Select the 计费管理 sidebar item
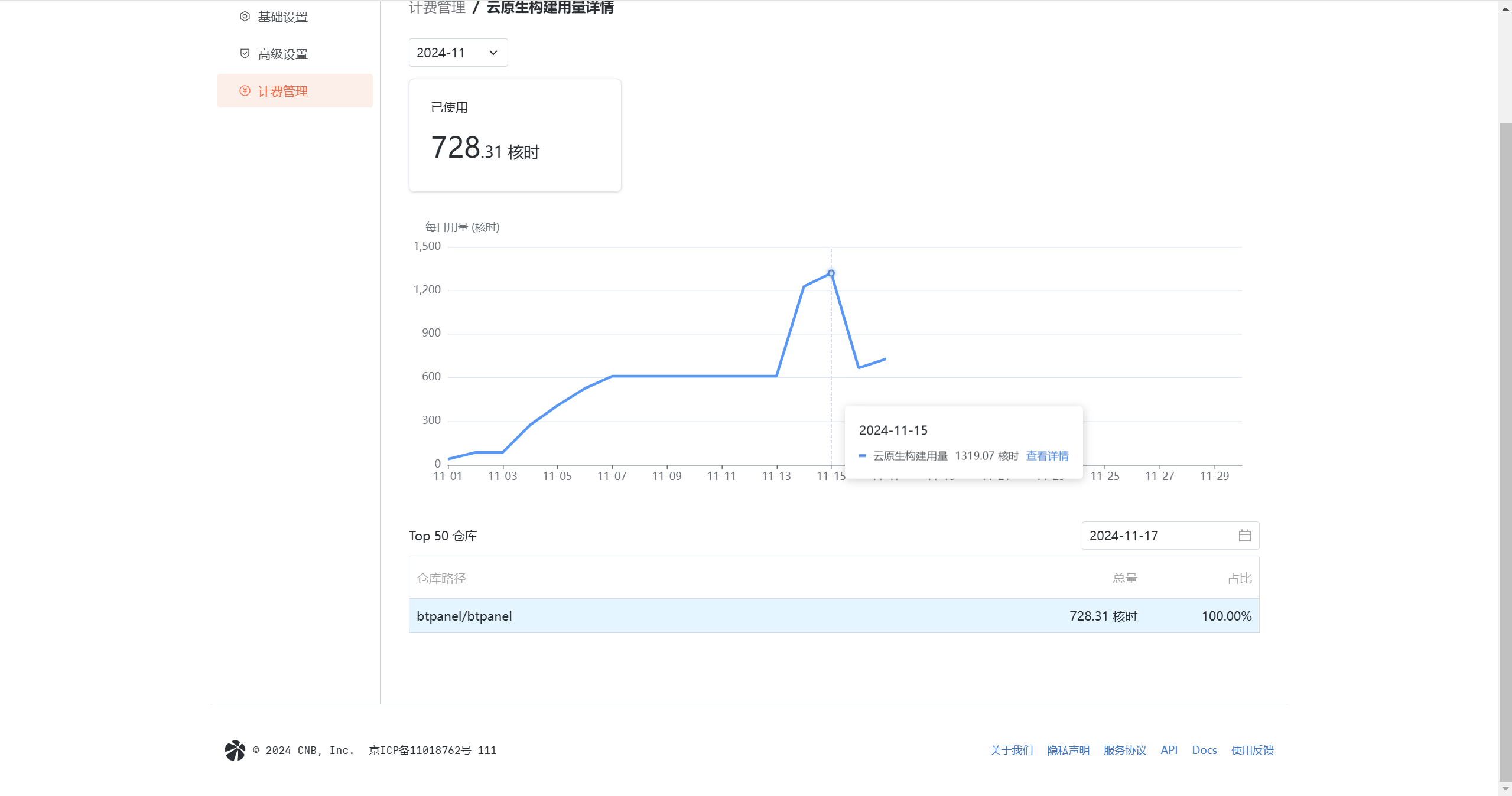1512x796 pixels. (x=283, y=91)
